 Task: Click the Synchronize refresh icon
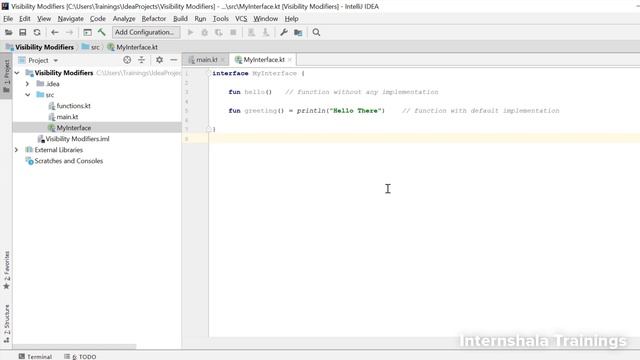click(37, 32)
